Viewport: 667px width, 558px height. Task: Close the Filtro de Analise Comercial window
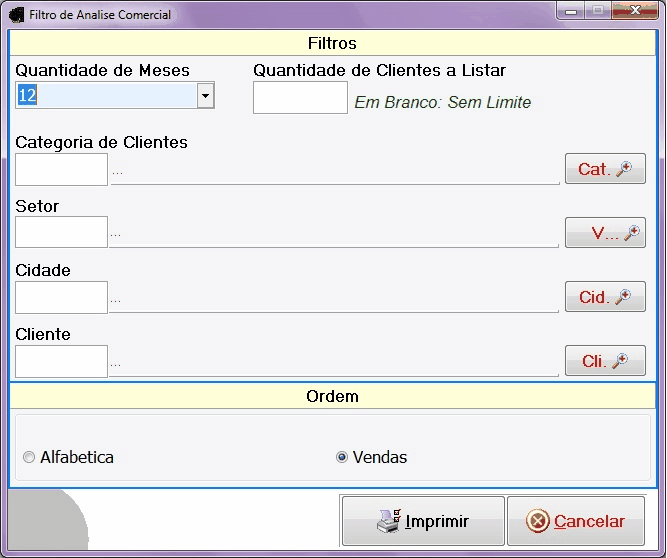click(635, 11)
